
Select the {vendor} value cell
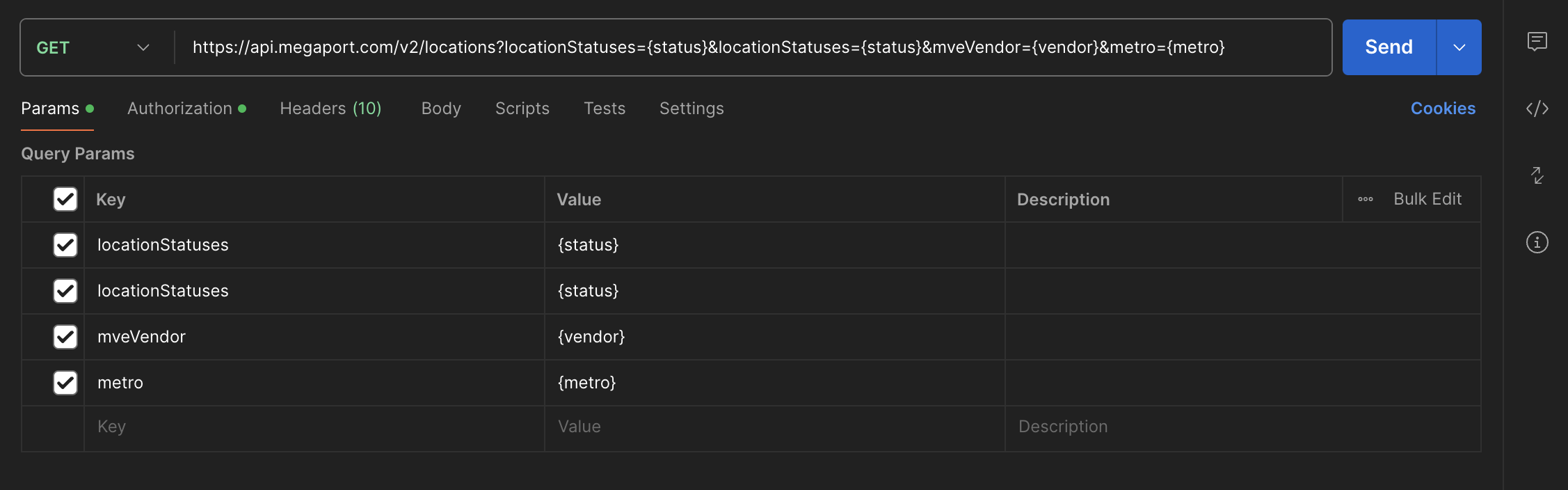click(x=775, y=337)
